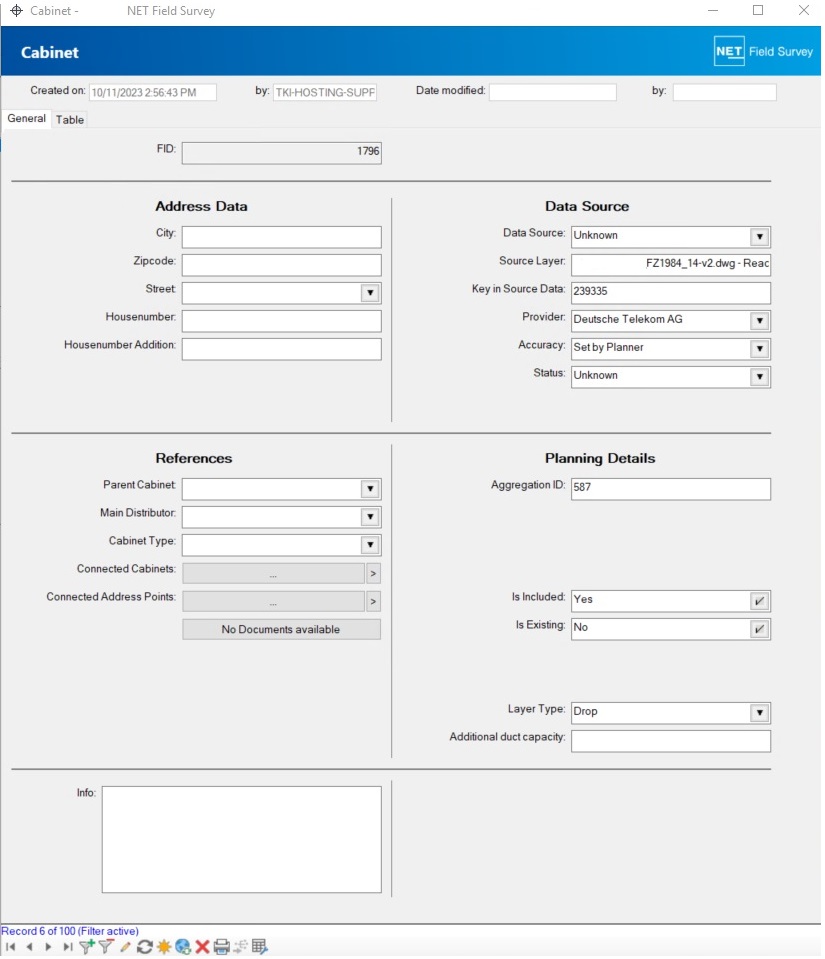Click the pencil edit icon
This screenshot has height=959, width=825.
coord(125,947)
